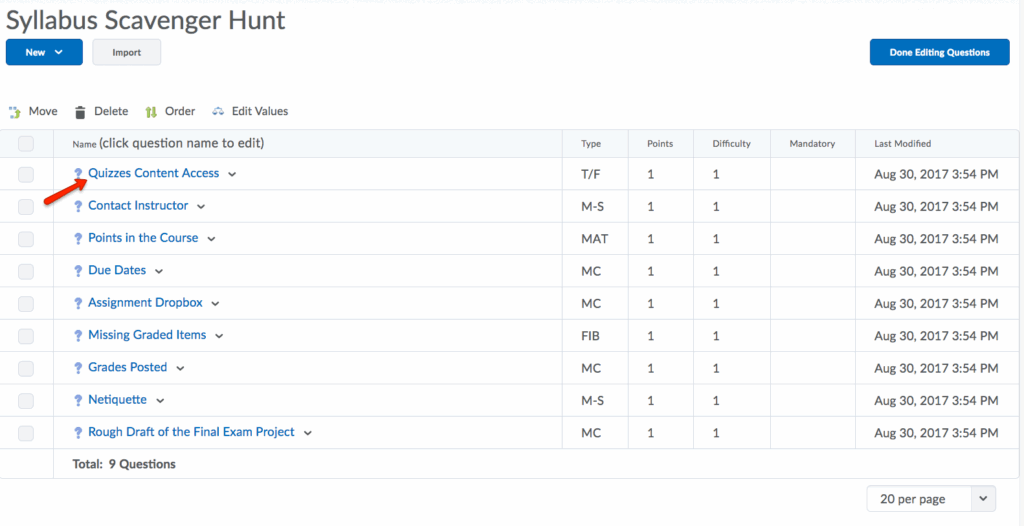Click question mark icon beside Quizzes Content Access
Image resolution: width=1024 pixels, height=526 pixels.
point(78,174)
